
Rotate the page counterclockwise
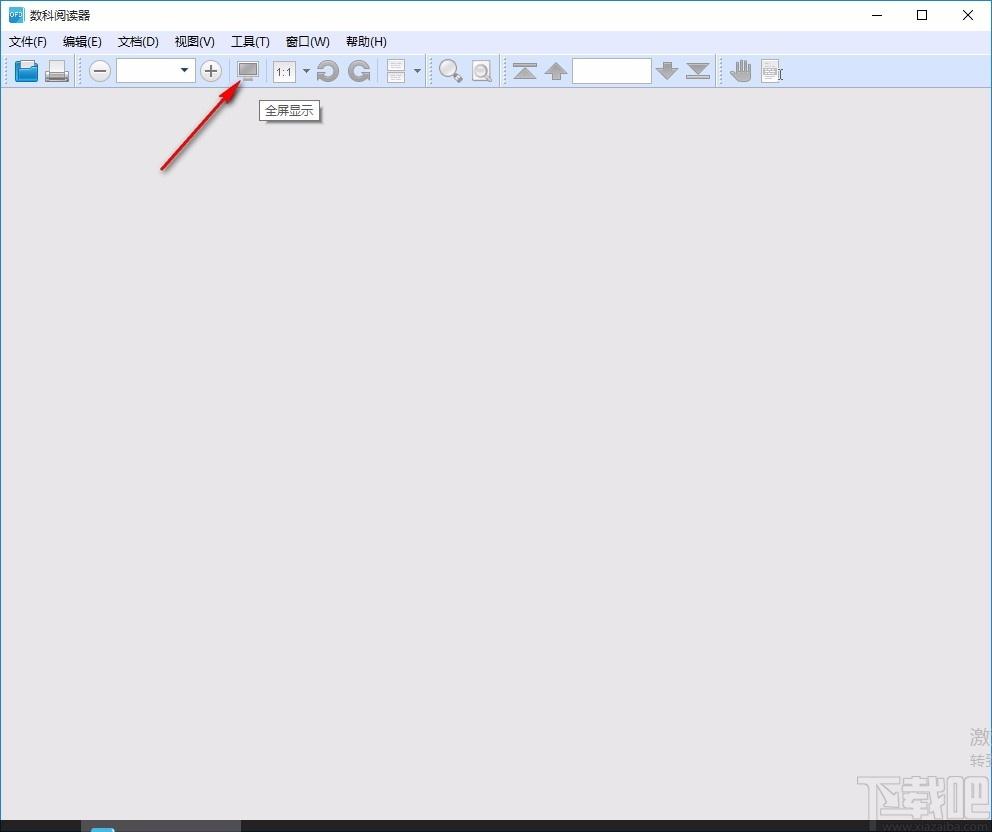pos(327,71)
